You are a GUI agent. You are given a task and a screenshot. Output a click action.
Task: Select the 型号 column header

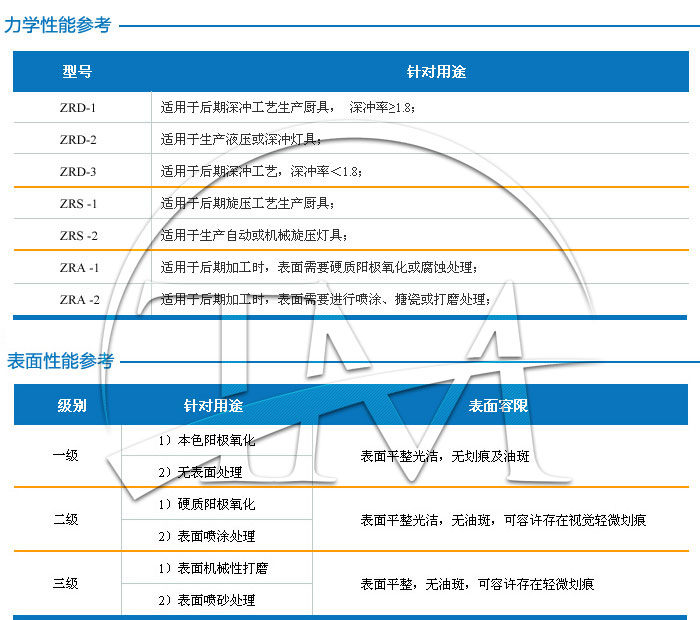tap(78, 72)
